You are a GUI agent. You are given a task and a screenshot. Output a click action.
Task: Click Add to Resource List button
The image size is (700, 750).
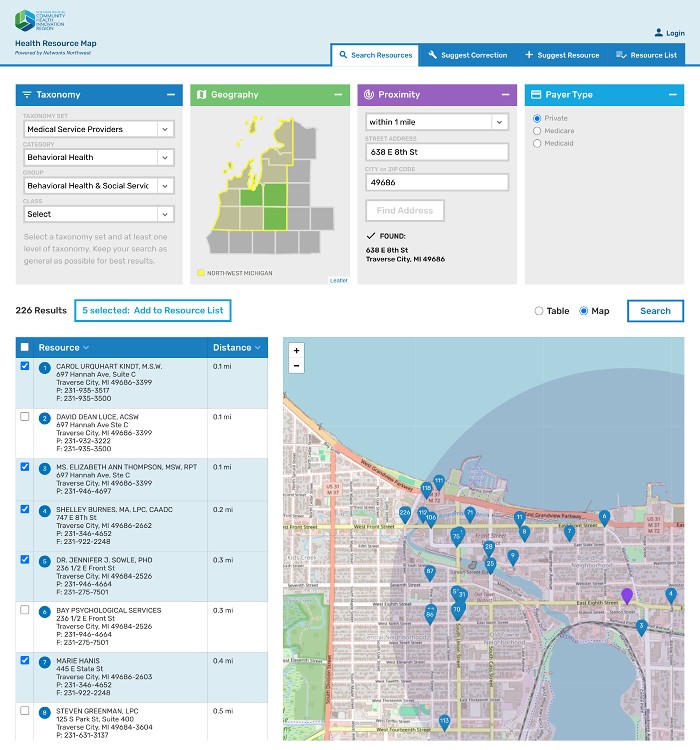(152, 311)
